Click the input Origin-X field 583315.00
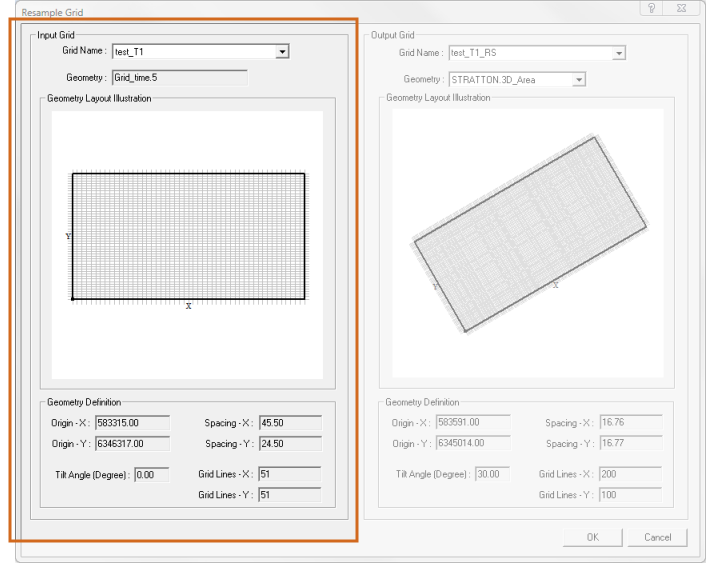Image resolution: width=706 pixels, height=563 pixels. (132, 423)
